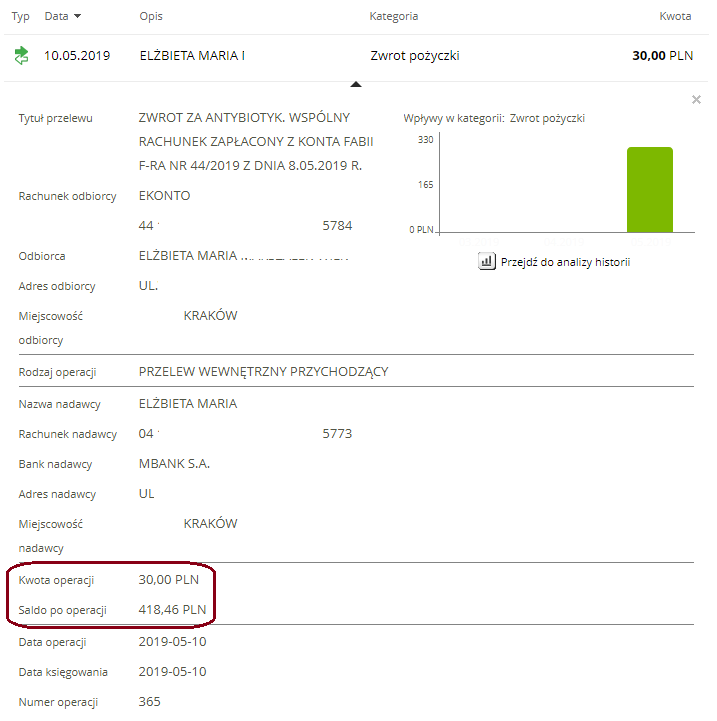Click "PRZELEW WEWNĘTRZNY PRZYCHODZĄCY" operation type
The image size is (717, 721).
263,372
